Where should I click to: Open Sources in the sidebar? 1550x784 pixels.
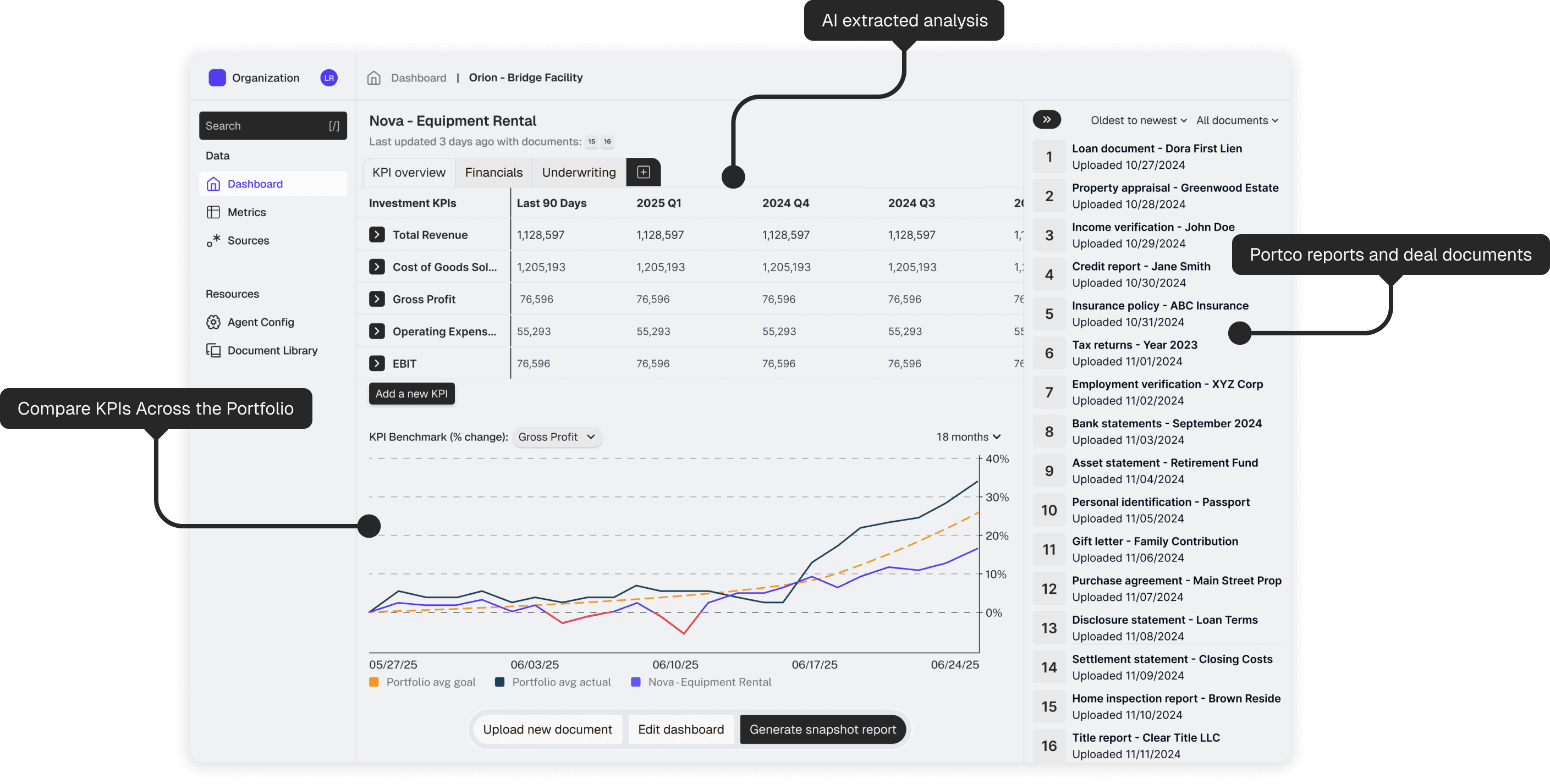[x=248, y=240]
